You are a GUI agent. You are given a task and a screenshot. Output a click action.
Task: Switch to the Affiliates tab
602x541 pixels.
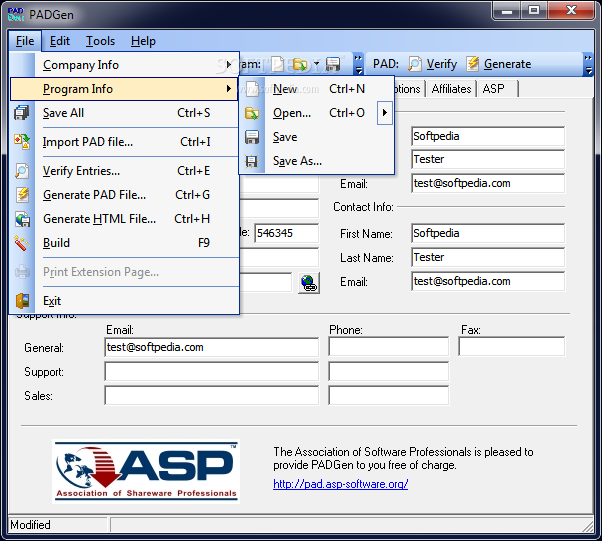[x=451, y=89]
